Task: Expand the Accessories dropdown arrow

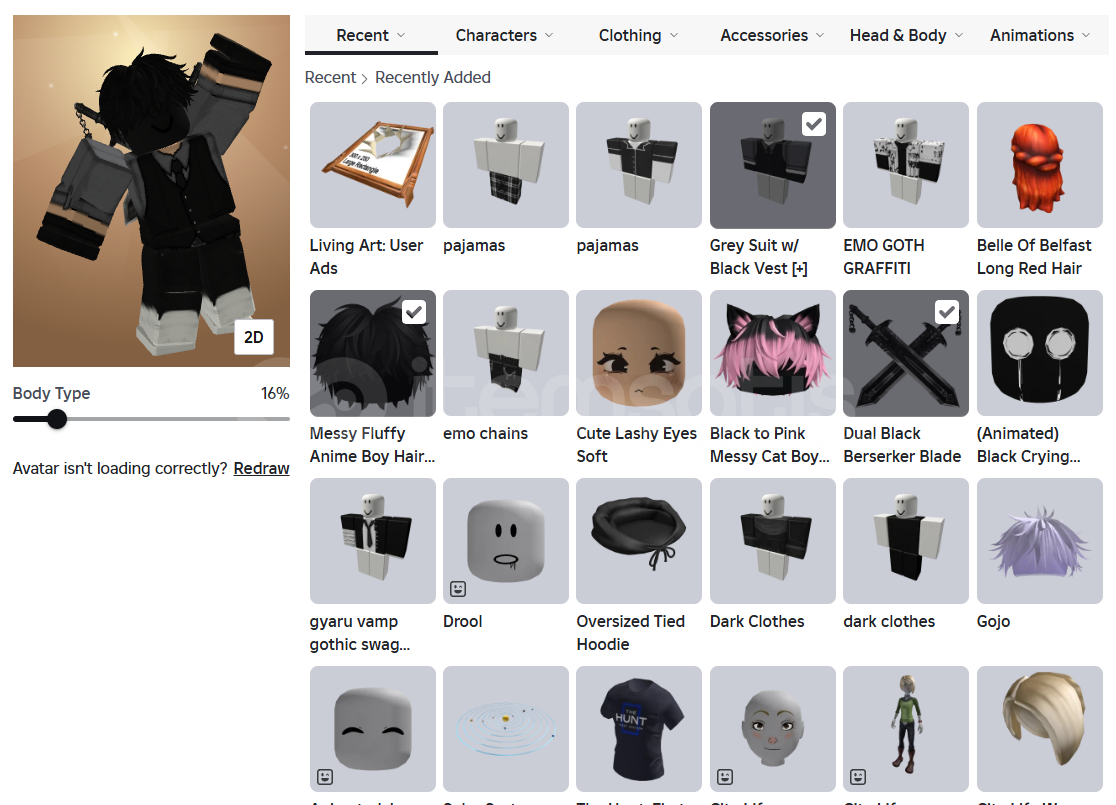Action: (x=820, y=35)
